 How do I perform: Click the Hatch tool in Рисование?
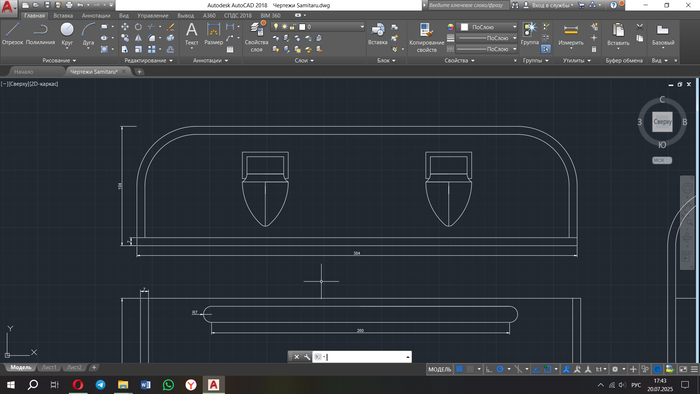104,49
